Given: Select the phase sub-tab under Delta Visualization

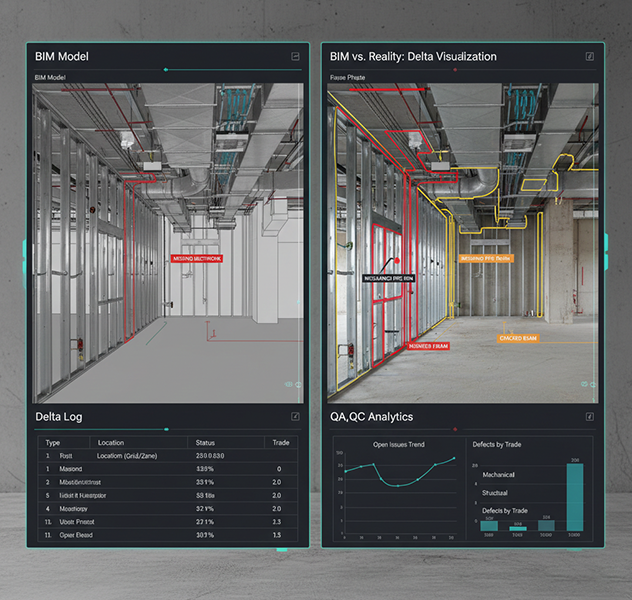Looking at the screenshot, I should coord(348,78).
